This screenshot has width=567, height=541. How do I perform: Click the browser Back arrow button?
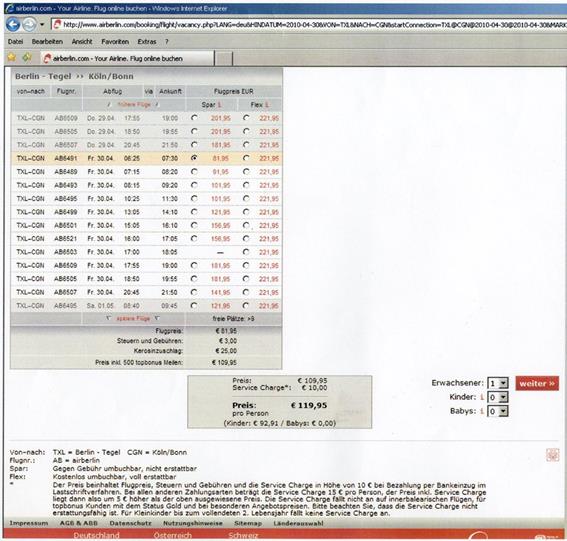click(x=13, y=25)
